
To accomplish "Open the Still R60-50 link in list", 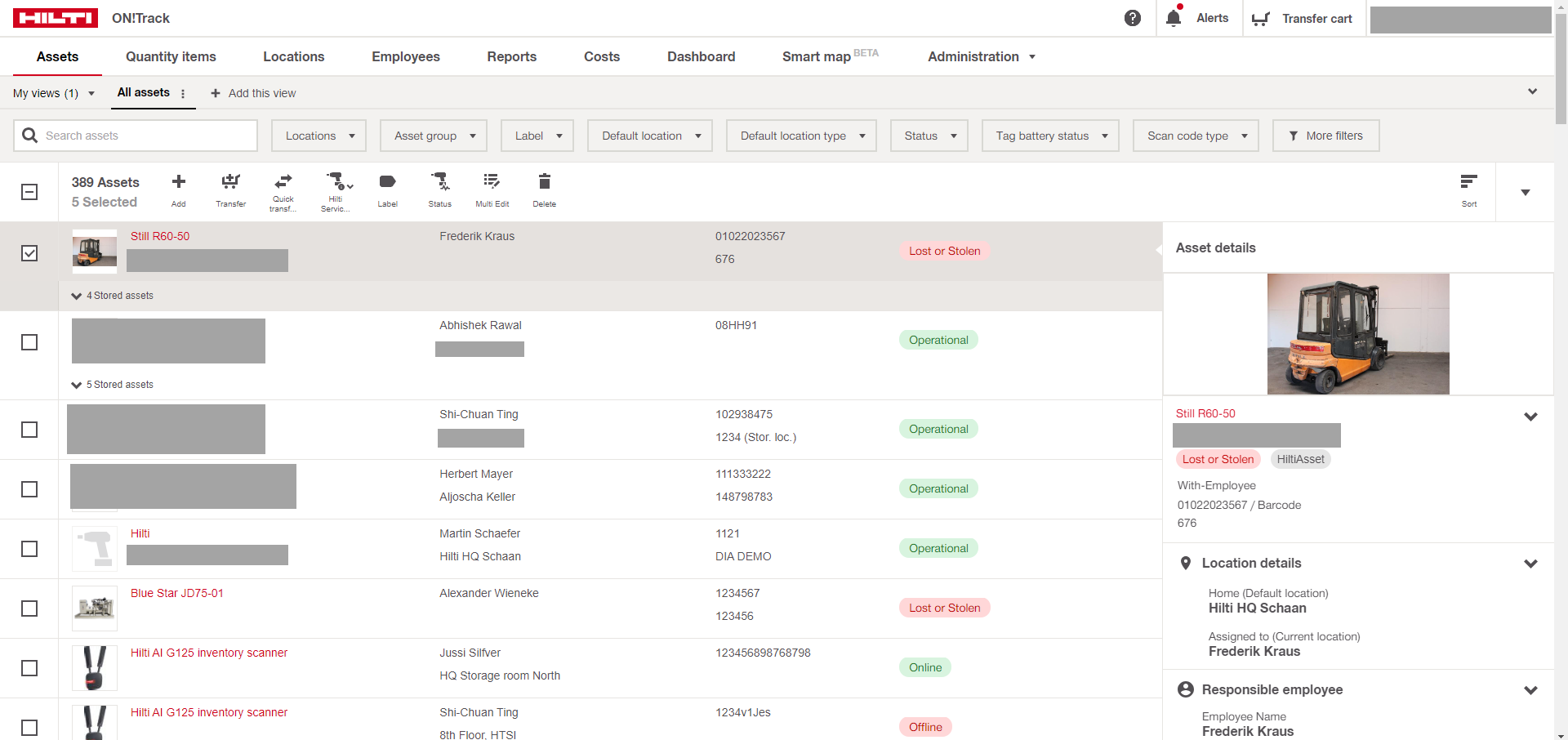I will click(160, 236).
